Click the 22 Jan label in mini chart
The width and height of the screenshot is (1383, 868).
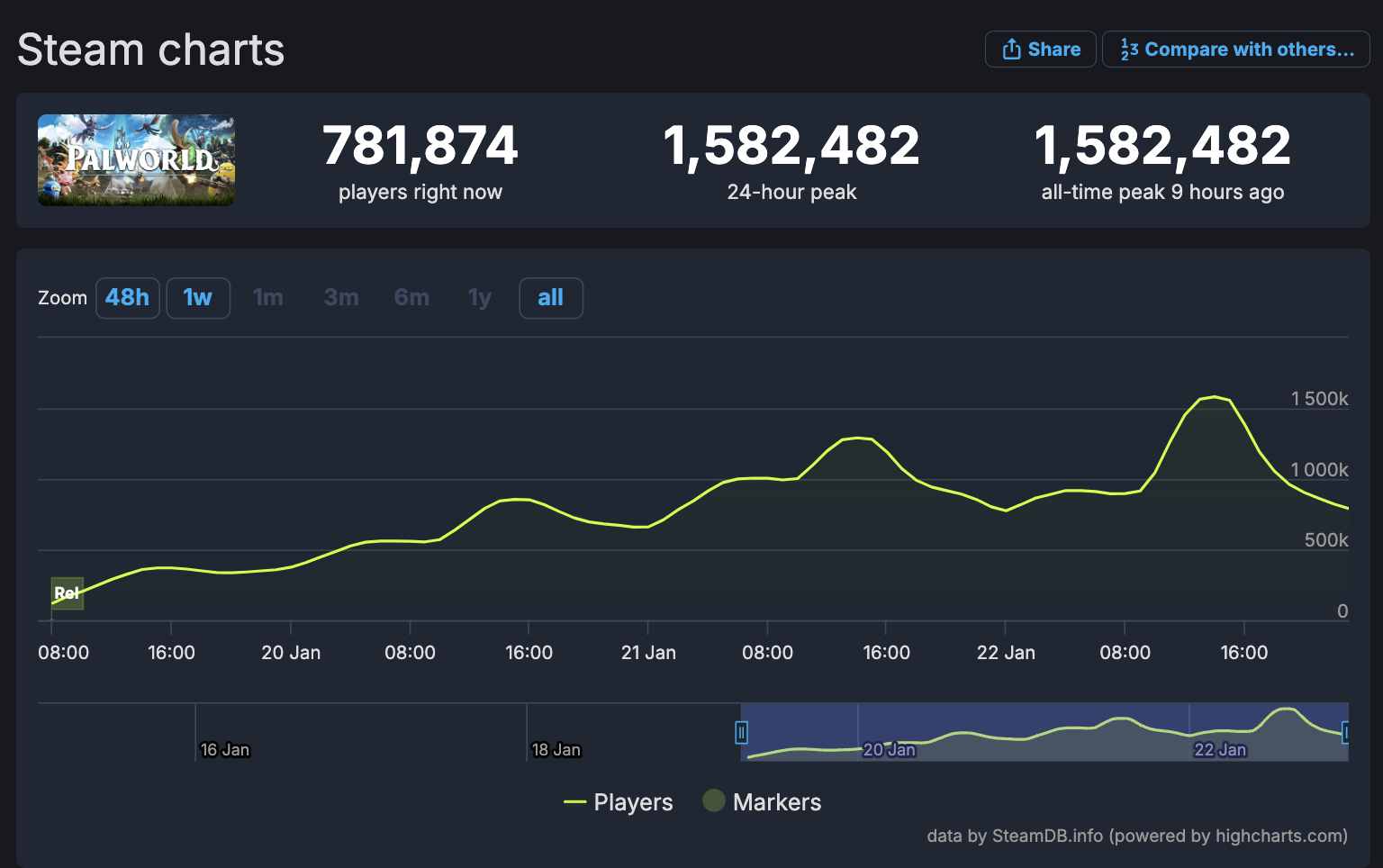tap(1220, 748)
